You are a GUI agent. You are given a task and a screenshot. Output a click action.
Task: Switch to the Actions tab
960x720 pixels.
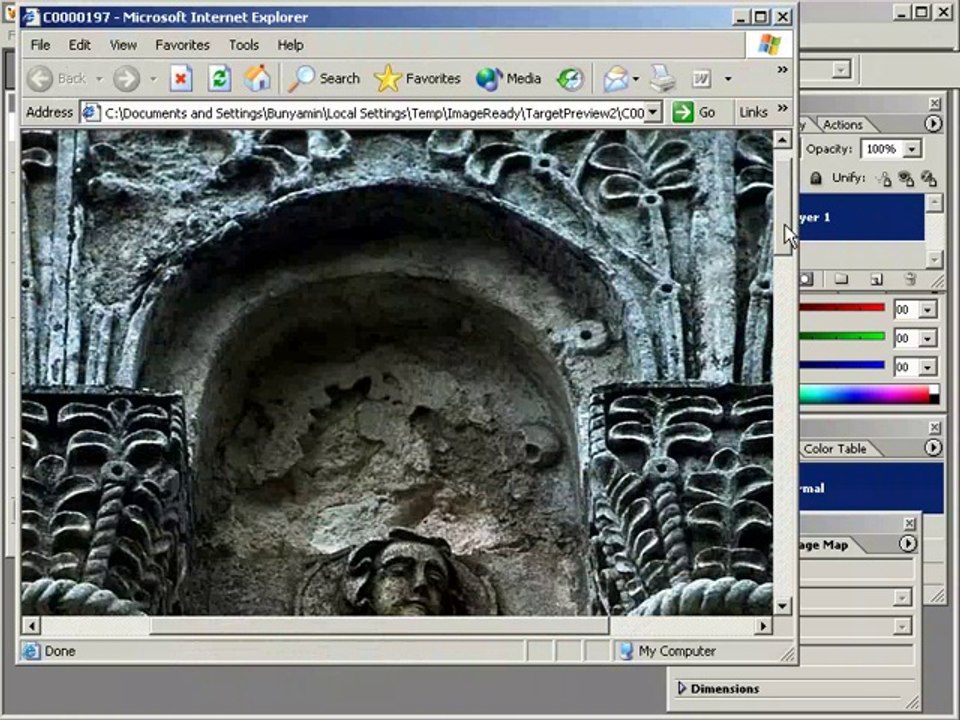842,125
